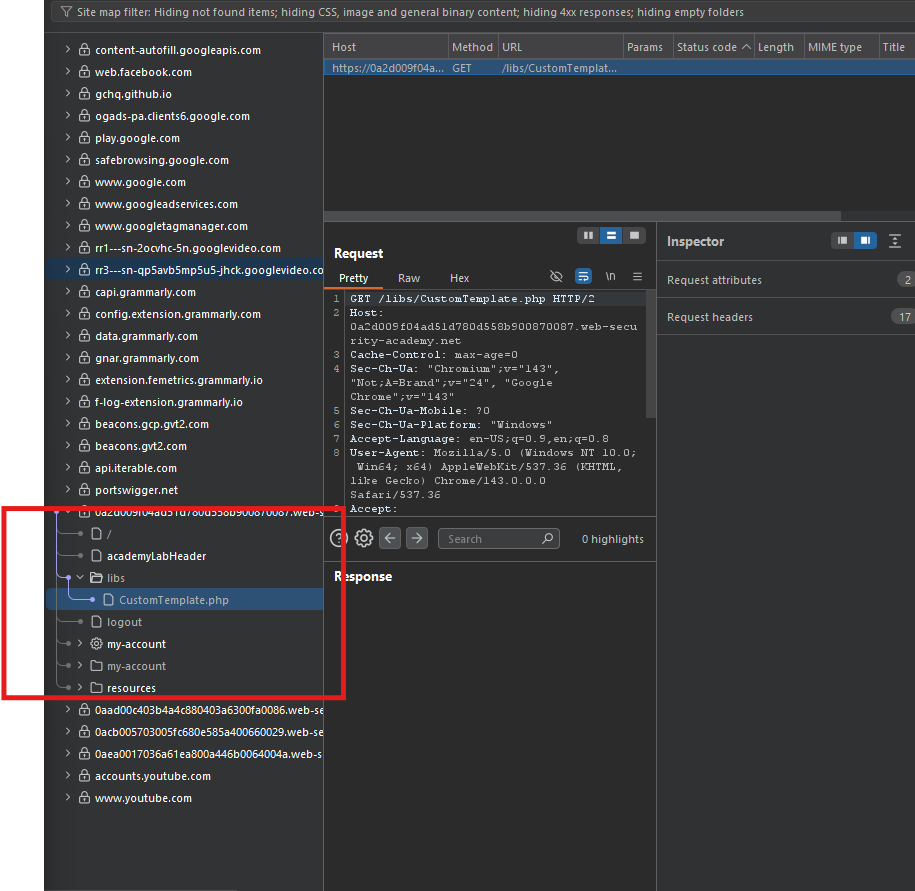Click the file icon beside logout
The height and width of the screenshot is (891, 915).
click(x=96, y=621)
